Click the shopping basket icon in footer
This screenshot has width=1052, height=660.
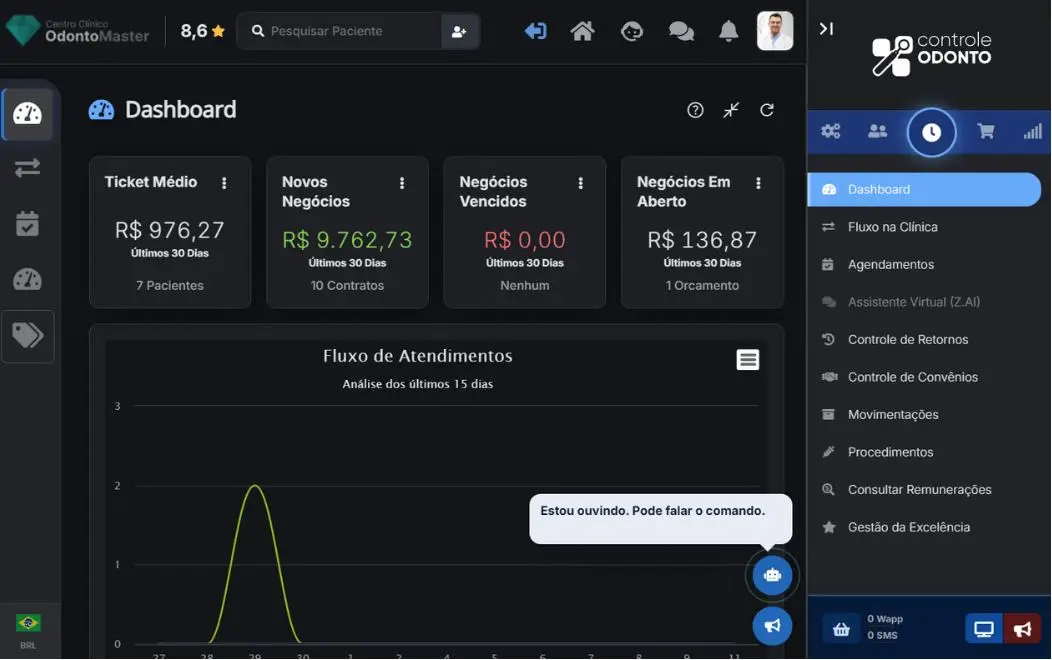(x=841, y=629)
